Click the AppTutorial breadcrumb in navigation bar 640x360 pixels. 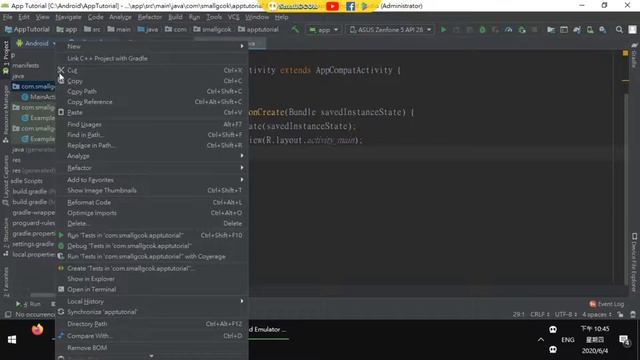coord(27,29)
